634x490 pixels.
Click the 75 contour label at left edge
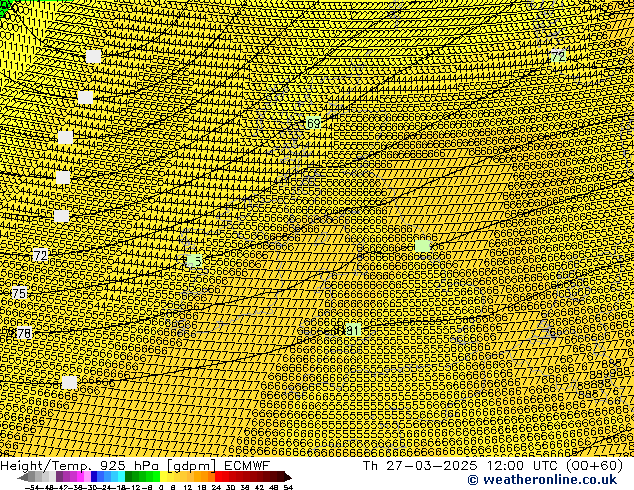pos(19,293)
